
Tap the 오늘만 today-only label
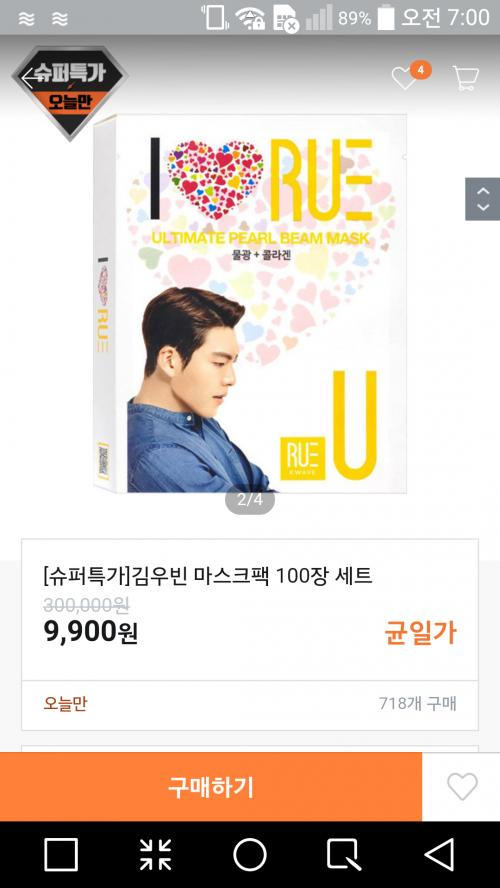pos(65,704)
